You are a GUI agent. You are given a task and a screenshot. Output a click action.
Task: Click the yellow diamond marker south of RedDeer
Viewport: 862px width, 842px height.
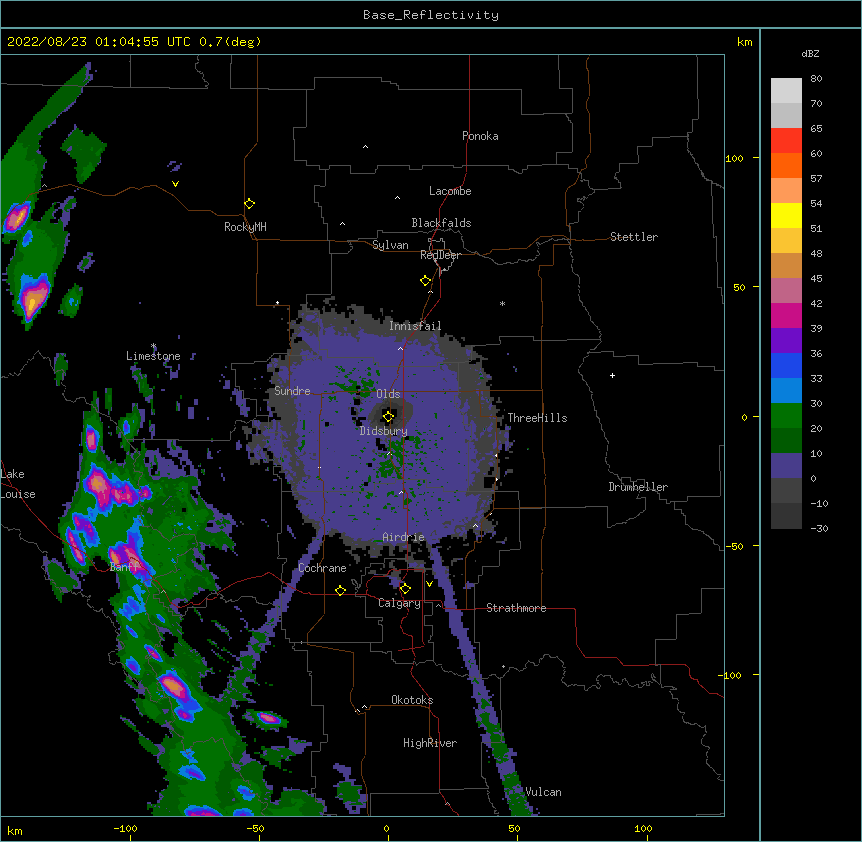coord(426,281)
